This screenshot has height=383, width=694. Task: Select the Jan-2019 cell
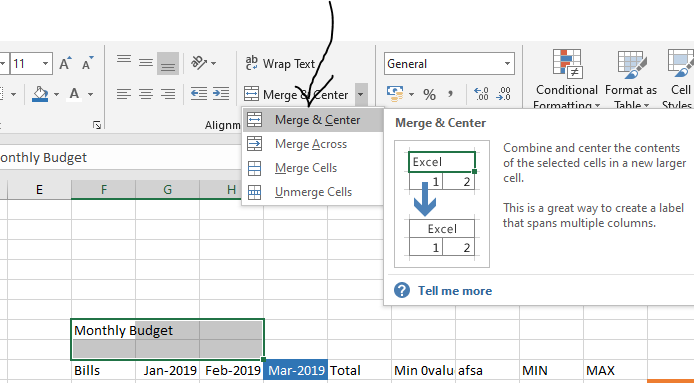tap(167, 371)
